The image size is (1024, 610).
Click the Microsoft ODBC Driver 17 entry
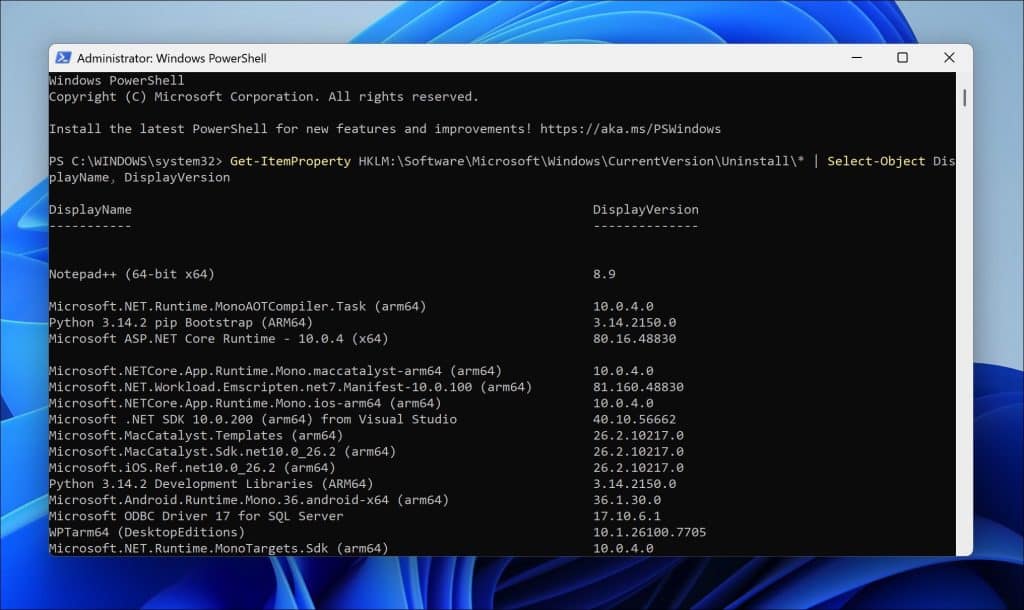[196, 516]
